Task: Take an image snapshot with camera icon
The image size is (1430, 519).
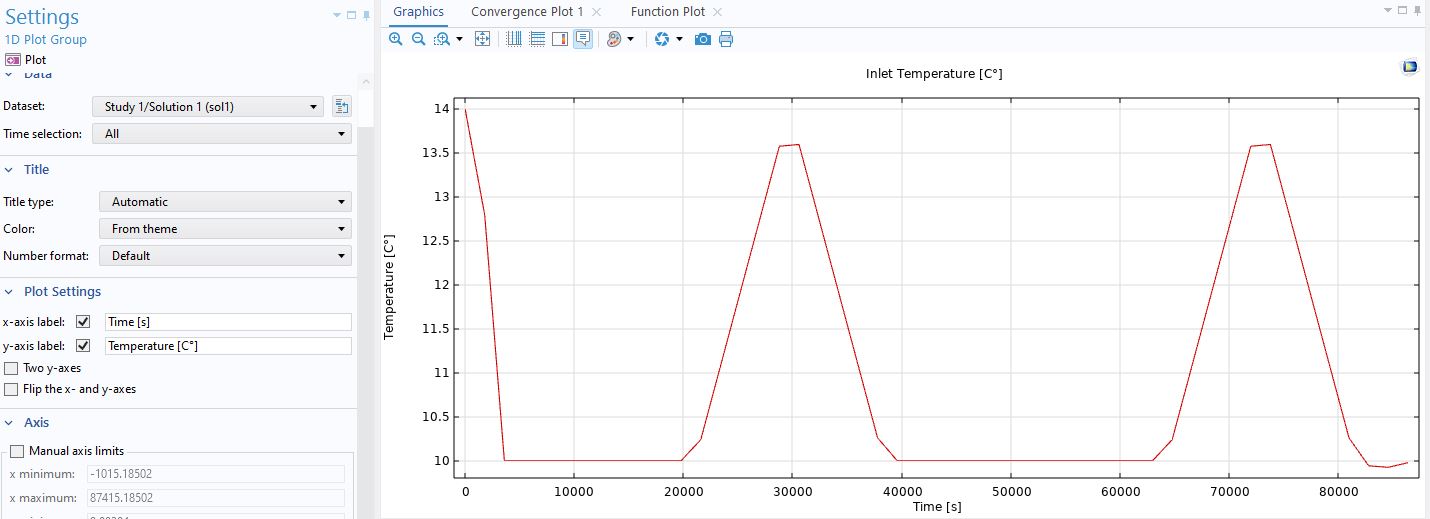Action: [x=703, y=39]
